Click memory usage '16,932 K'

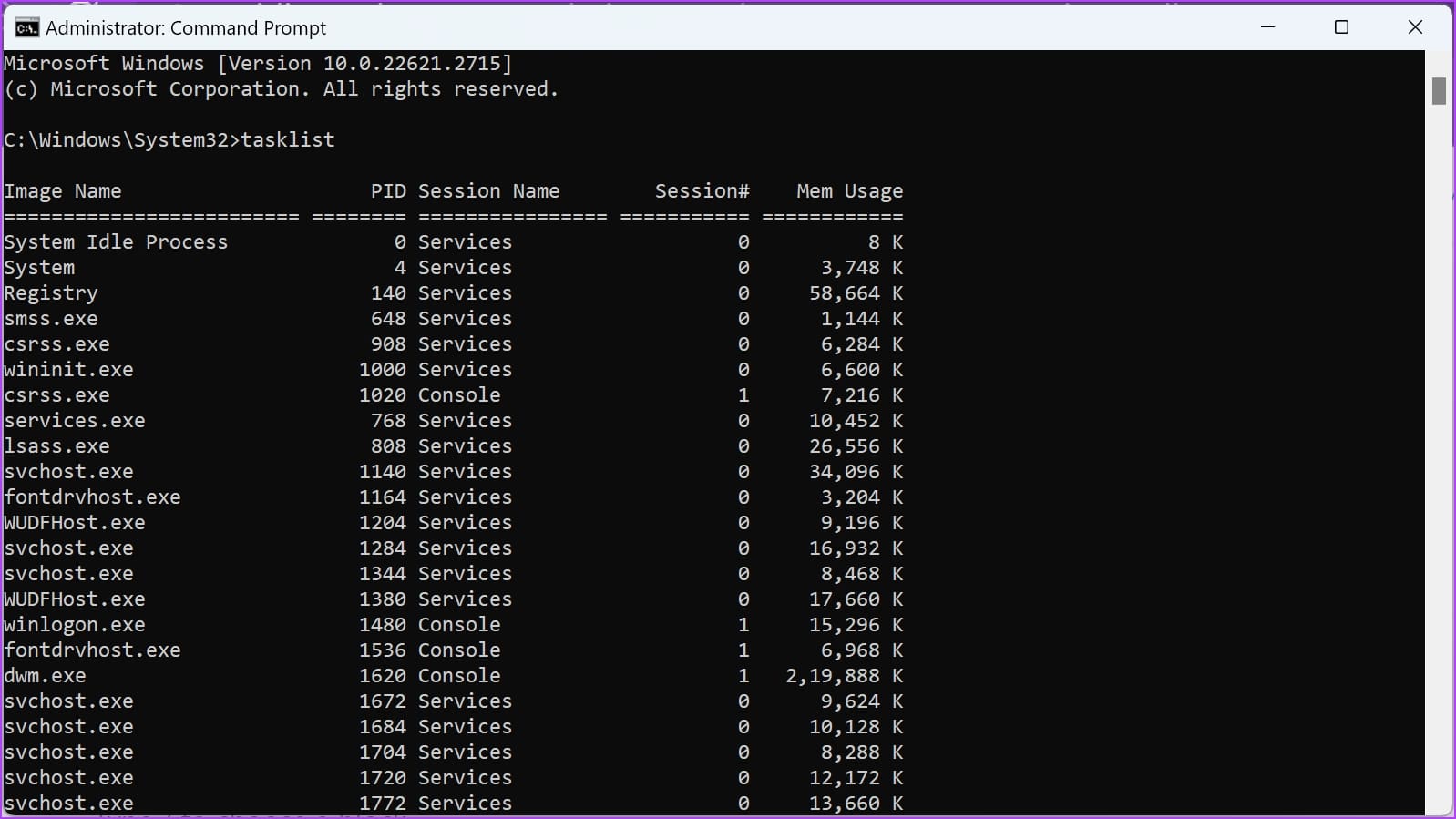point(856,548)
